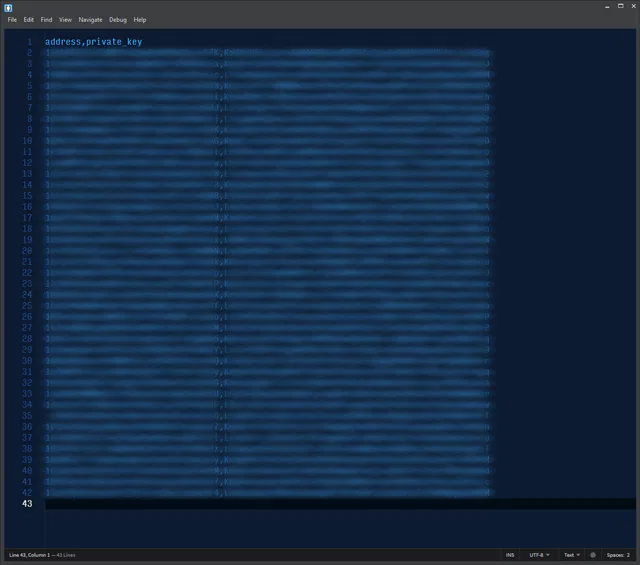640x565 pixels.
Task: Open the Edit menu
Action: click(x=29, y=19)
